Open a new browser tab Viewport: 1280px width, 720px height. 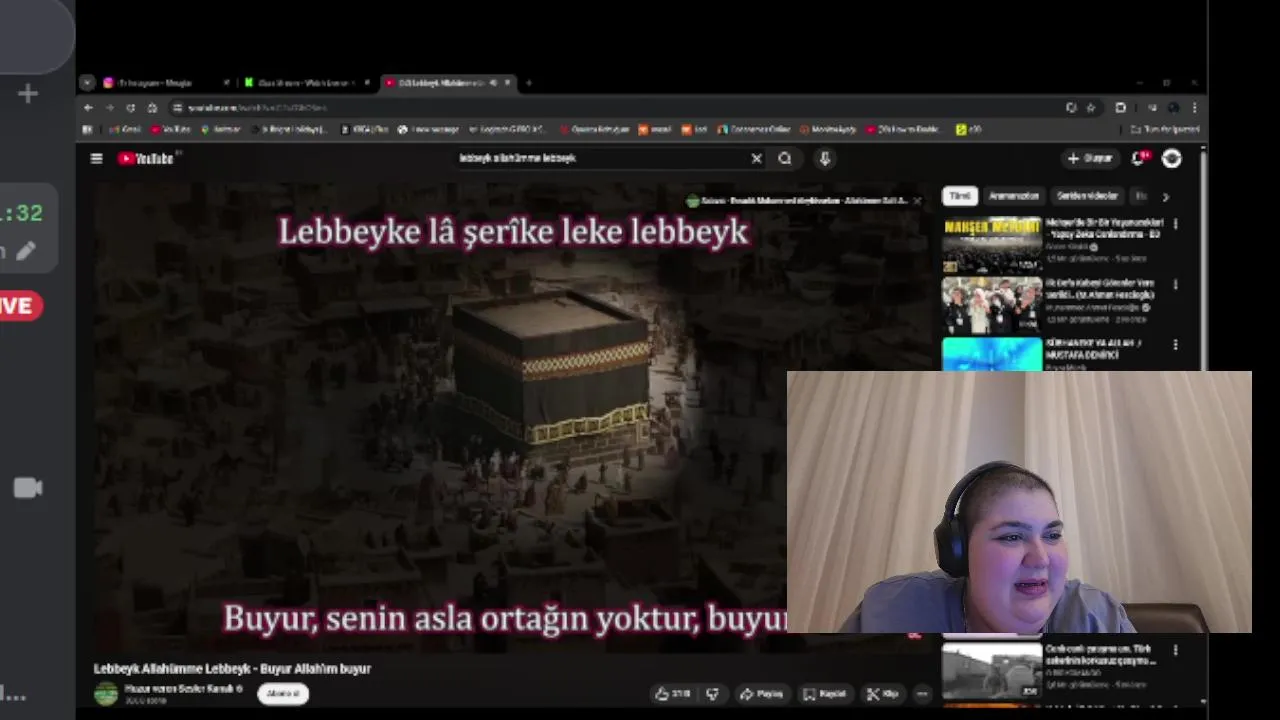529,83
